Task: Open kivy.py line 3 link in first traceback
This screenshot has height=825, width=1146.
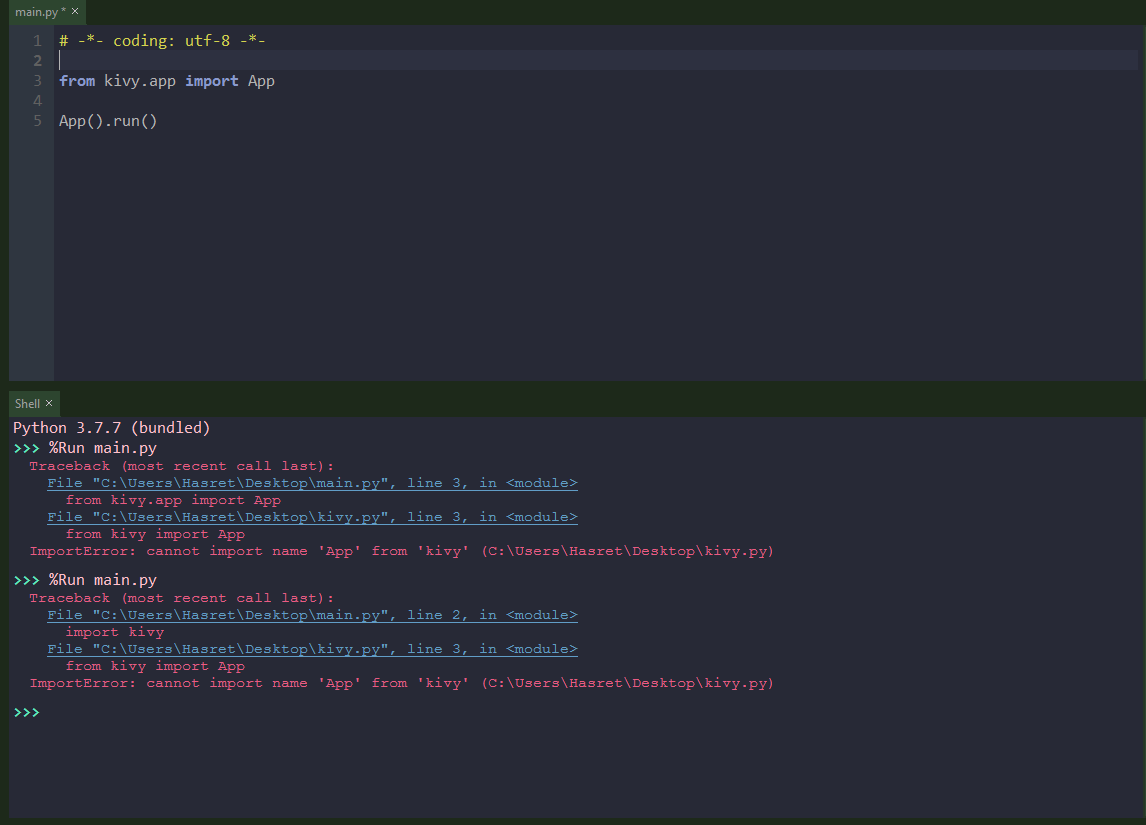Action: 312,517
